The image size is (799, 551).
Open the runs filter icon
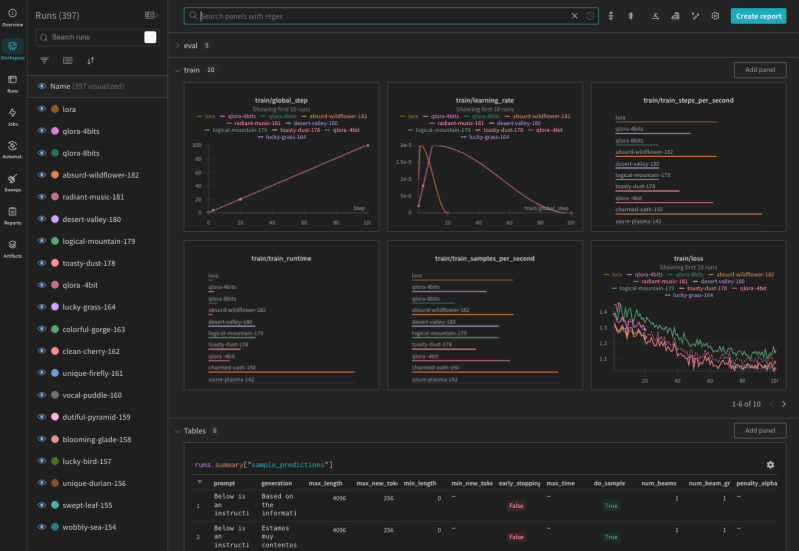[x=44, y=61]
